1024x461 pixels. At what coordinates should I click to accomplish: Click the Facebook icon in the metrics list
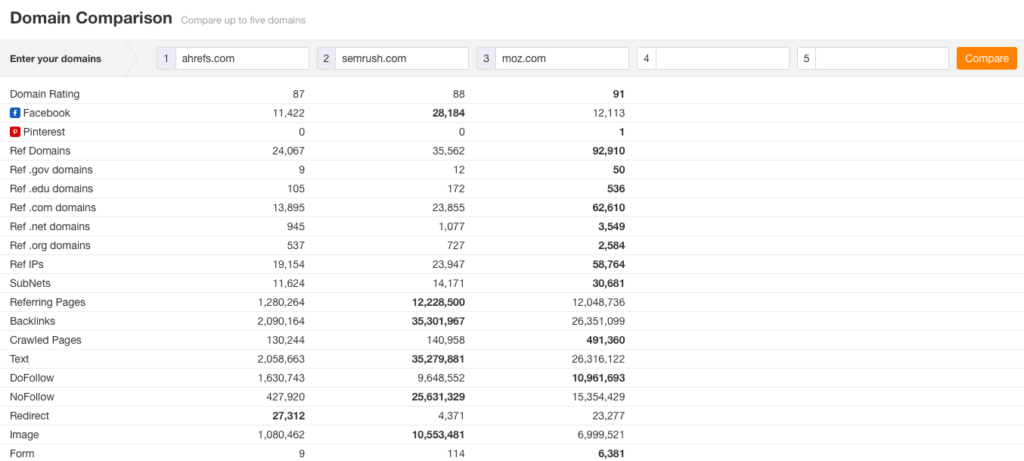pos(15,113)
